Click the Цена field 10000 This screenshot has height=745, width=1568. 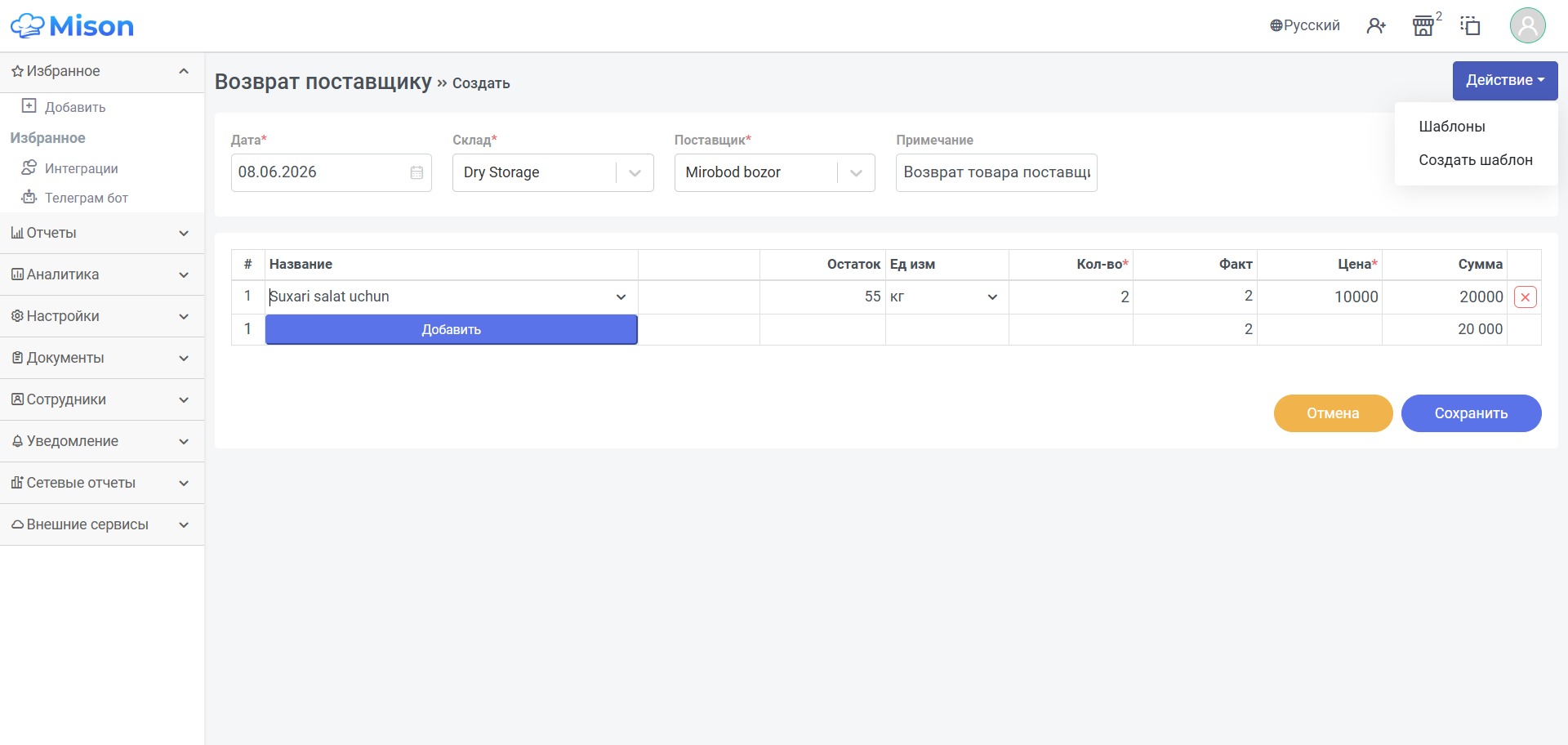[1319, 297]
